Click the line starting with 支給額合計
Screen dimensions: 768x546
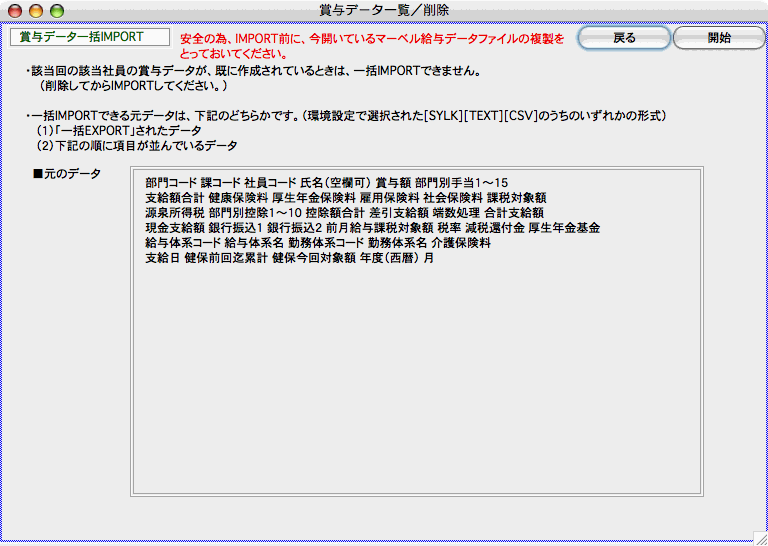coord(345,198)
